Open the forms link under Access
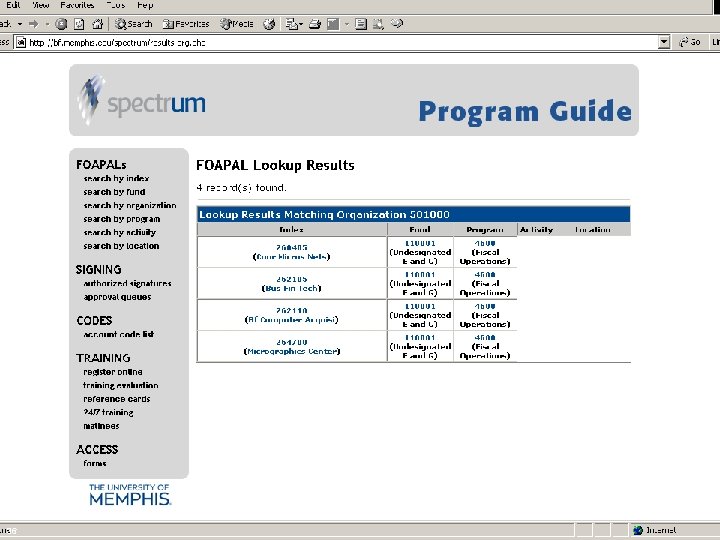Viewport: 720px width, 540px height. click(95, 463)
